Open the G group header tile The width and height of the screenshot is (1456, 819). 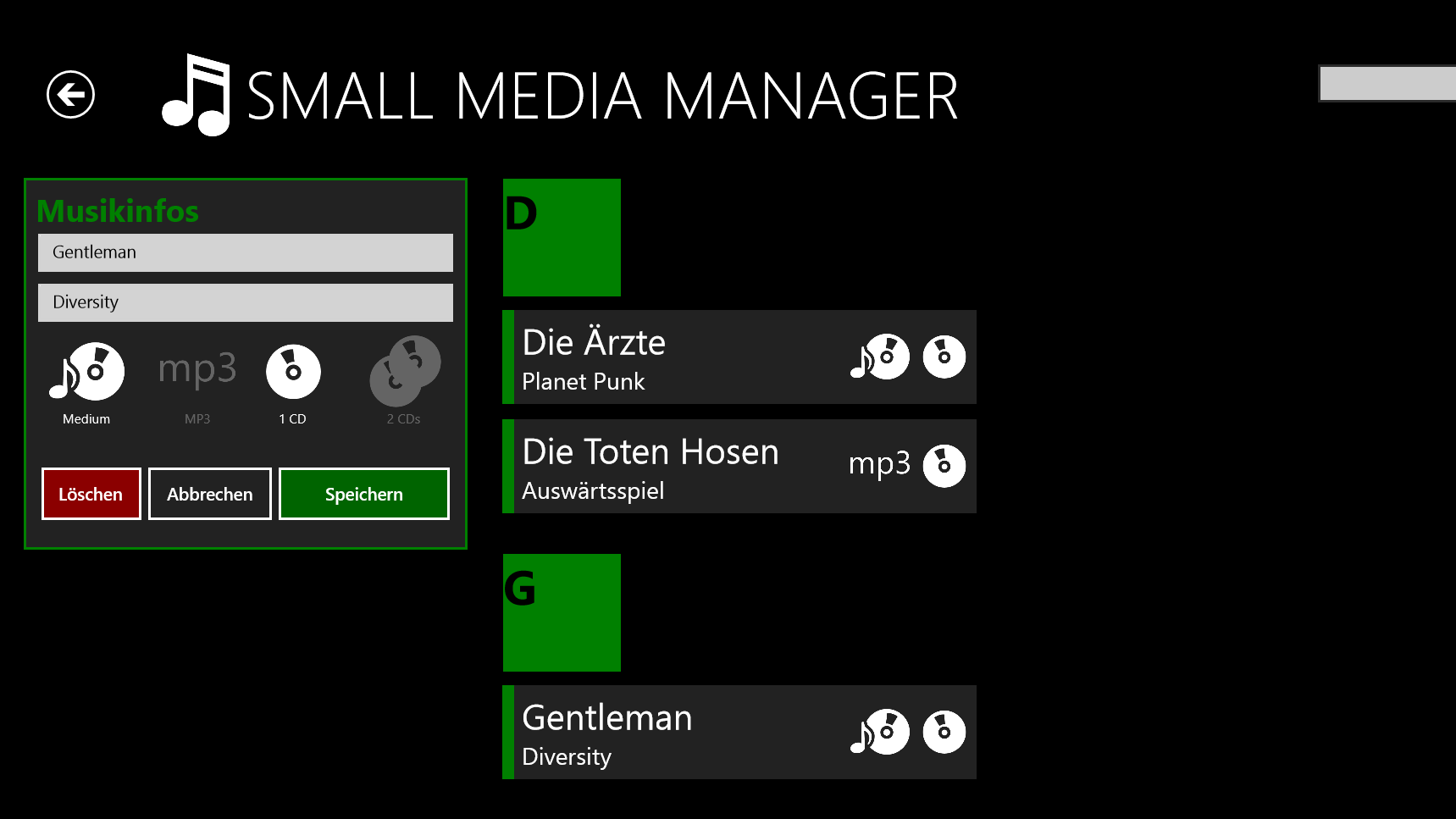pos(562,612)
